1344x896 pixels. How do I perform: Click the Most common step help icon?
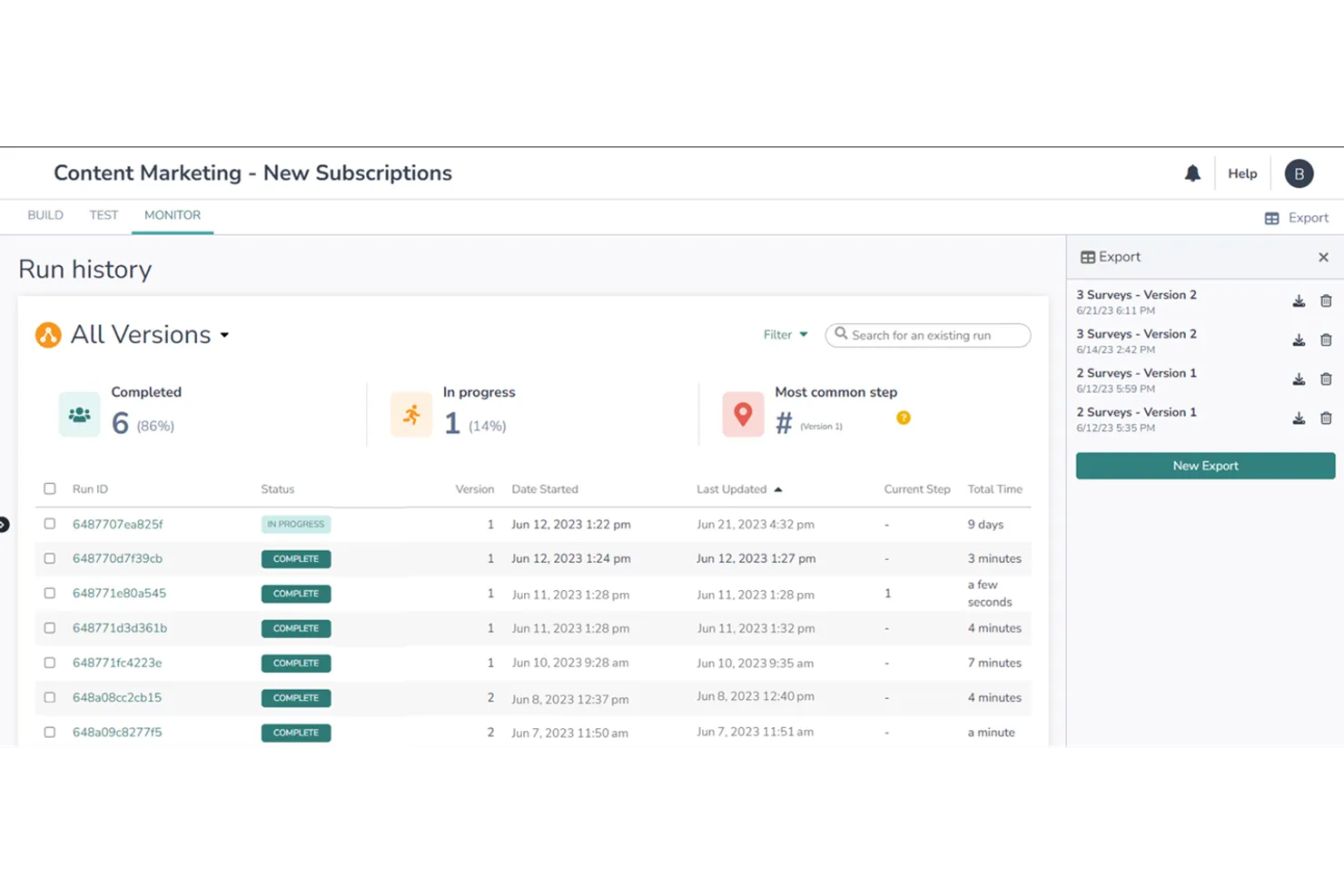click(x=903, y=418)
